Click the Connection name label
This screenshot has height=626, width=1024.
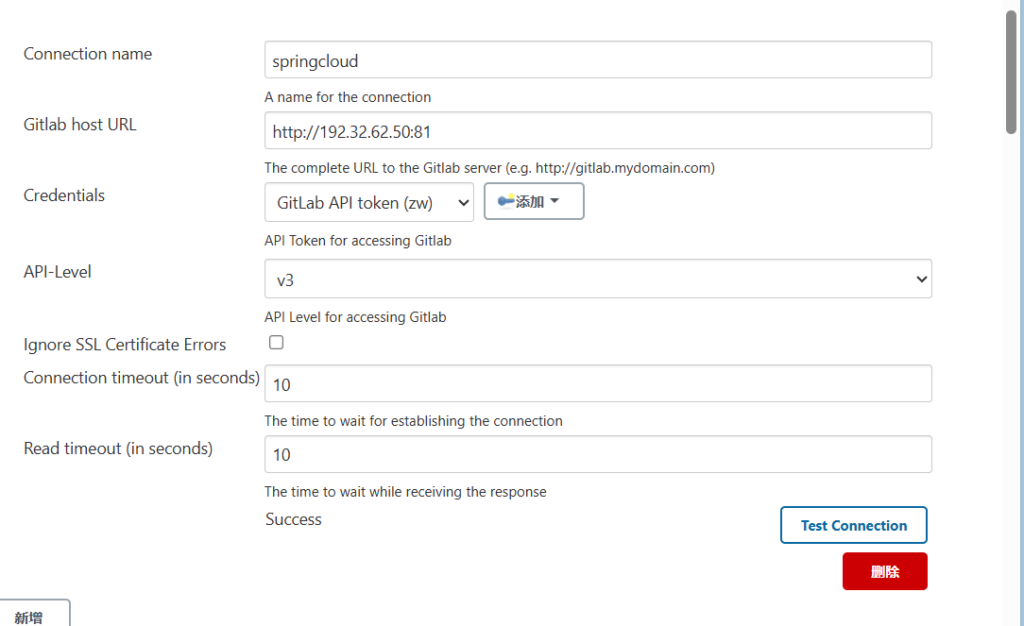[88, 54]
